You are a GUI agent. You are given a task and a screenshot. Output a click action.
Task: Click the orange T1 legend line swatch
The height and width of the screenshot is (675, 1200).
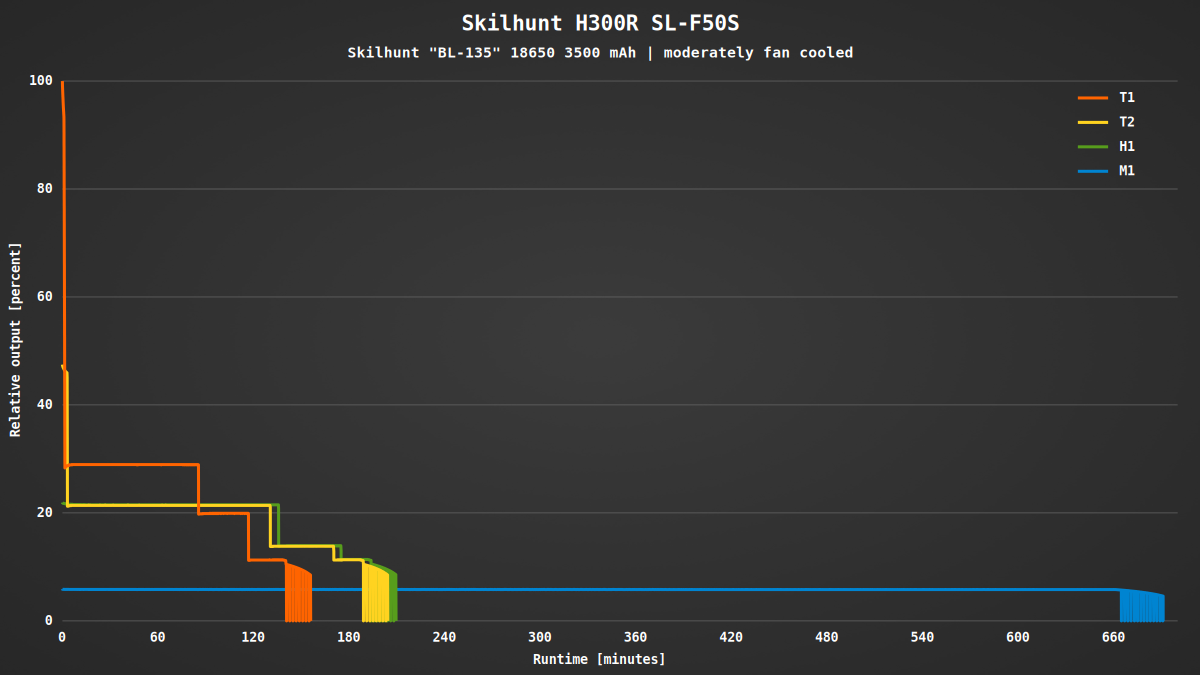(1092, 98)
